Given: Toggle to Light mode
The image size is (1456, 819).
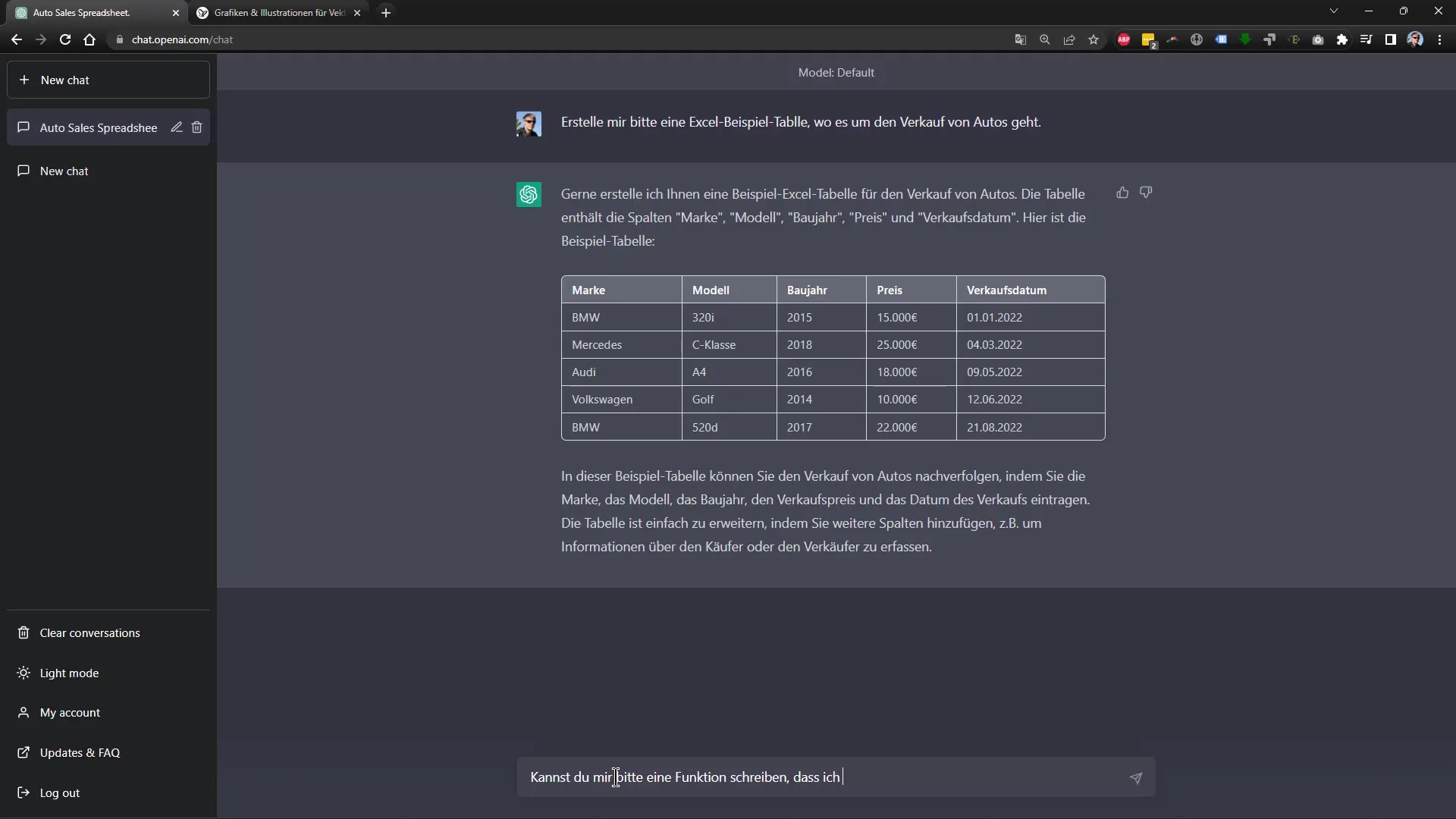Looking at the screenshot, I should [68, 672].
